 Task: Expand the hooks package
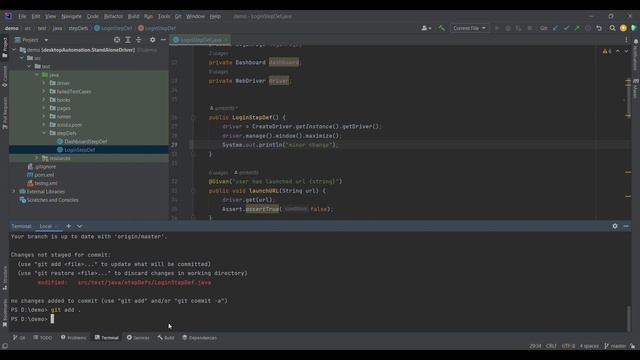(44, 100)
